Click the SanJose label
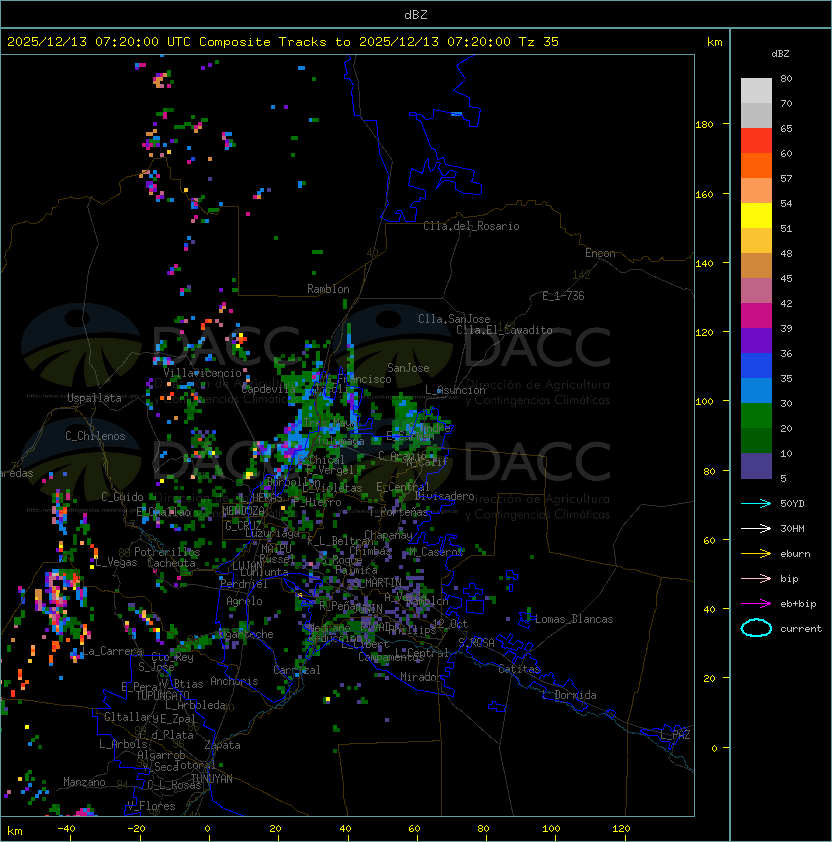Viewport: 832px width, 842px height. point(408,368)
